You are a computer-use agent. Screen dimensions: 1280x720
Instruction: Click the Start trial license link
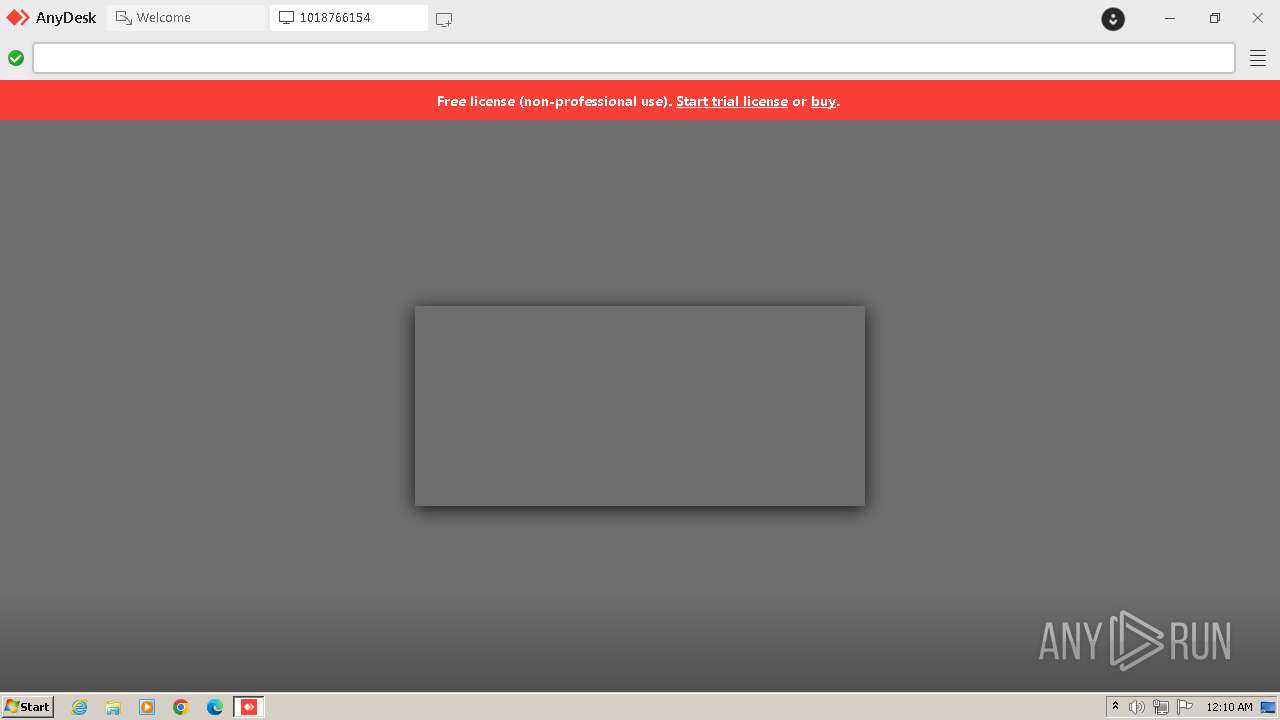pyautogui.click(x=732, y=101)
